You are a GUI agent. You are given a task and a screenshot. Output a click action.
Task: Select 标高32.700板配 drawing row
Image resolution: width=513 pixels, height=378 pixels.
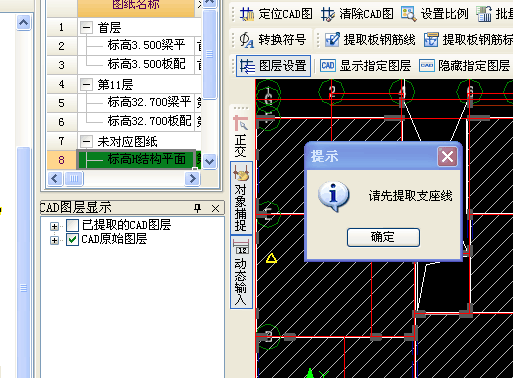click(x=137, y=122)
